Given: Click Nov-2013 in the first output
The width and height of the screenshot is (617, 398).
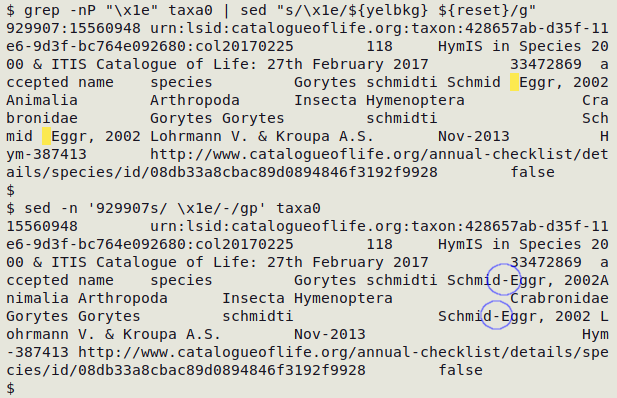Looking at the screenshot, I should (x=474, y=137).
